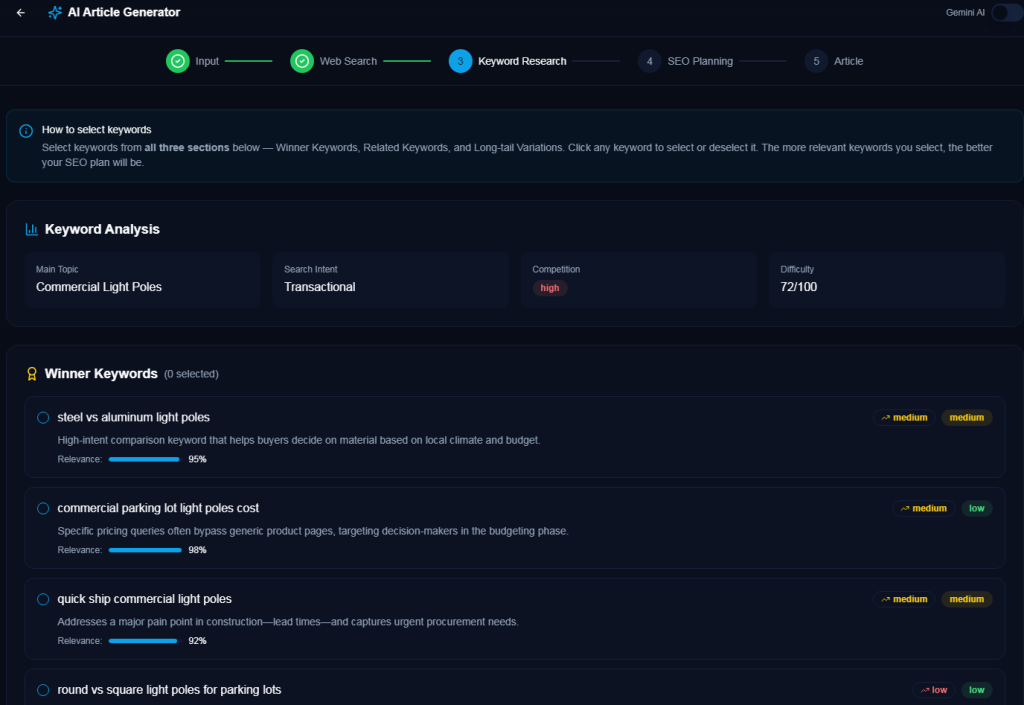Click the Specific pricing queries description
1024x705 pixels.
[x=313, y=531]
